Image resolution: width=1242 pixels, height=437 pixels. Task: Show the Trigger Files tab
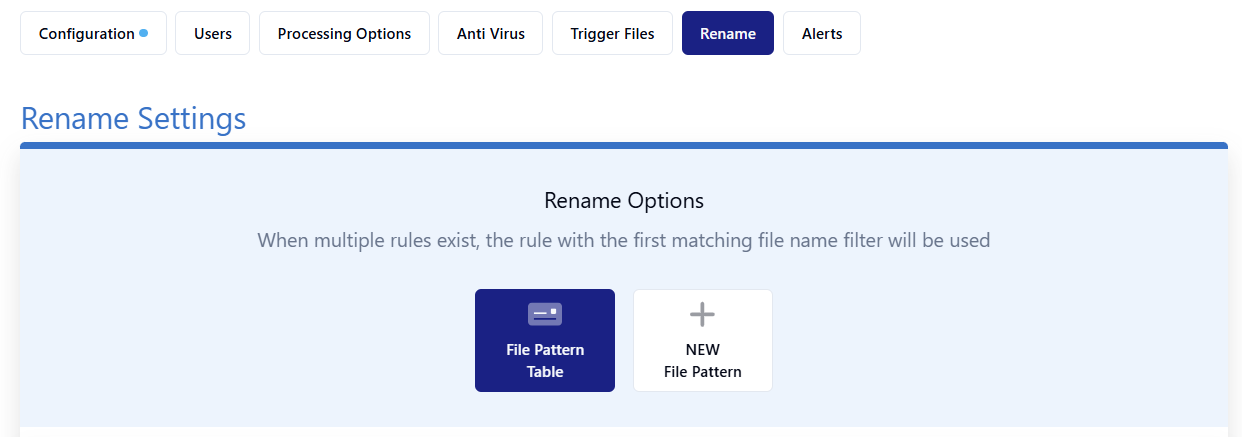click(612, 34)
